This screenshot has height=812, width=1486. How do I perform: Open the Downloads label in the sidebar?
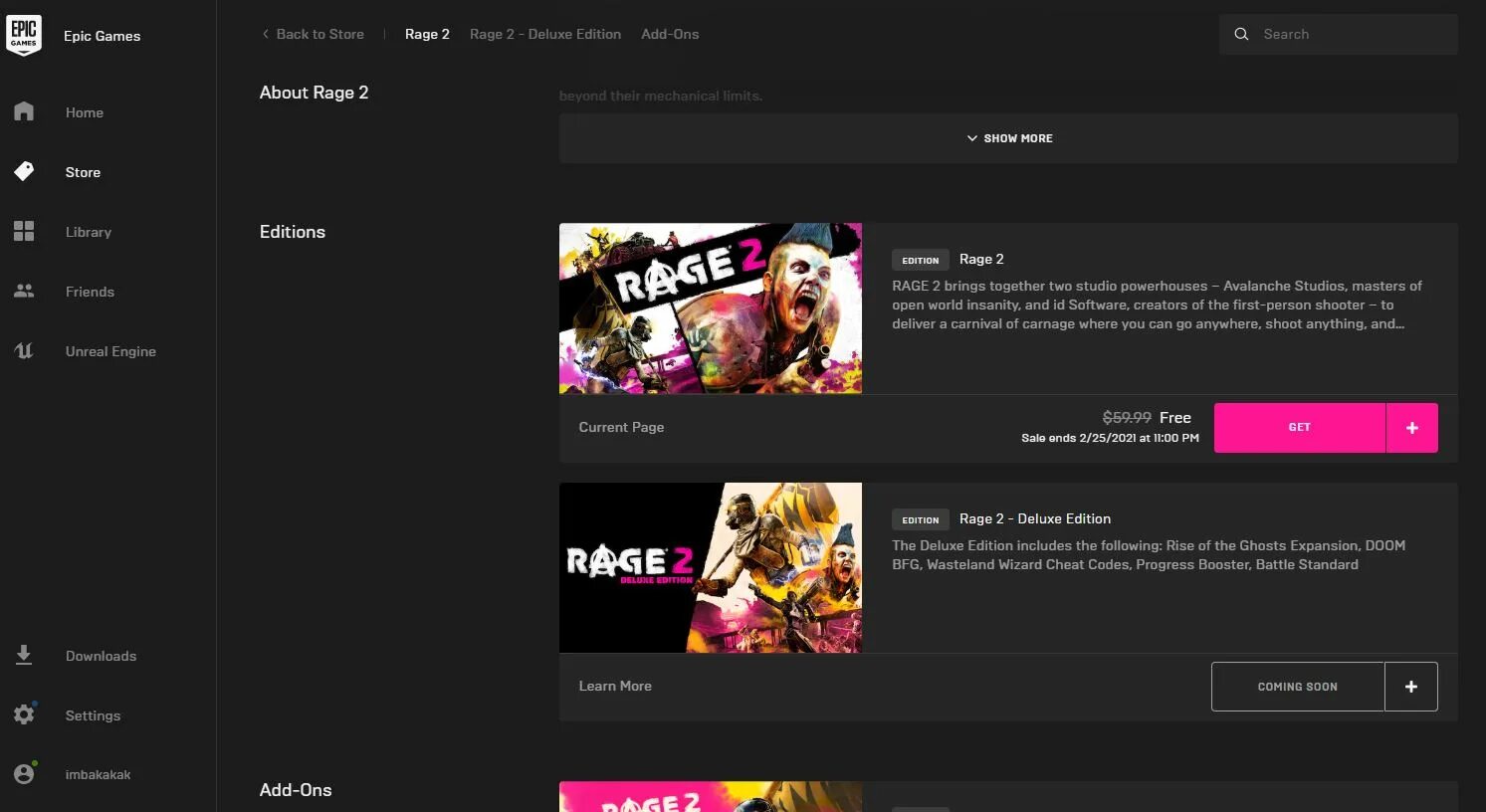101,656
